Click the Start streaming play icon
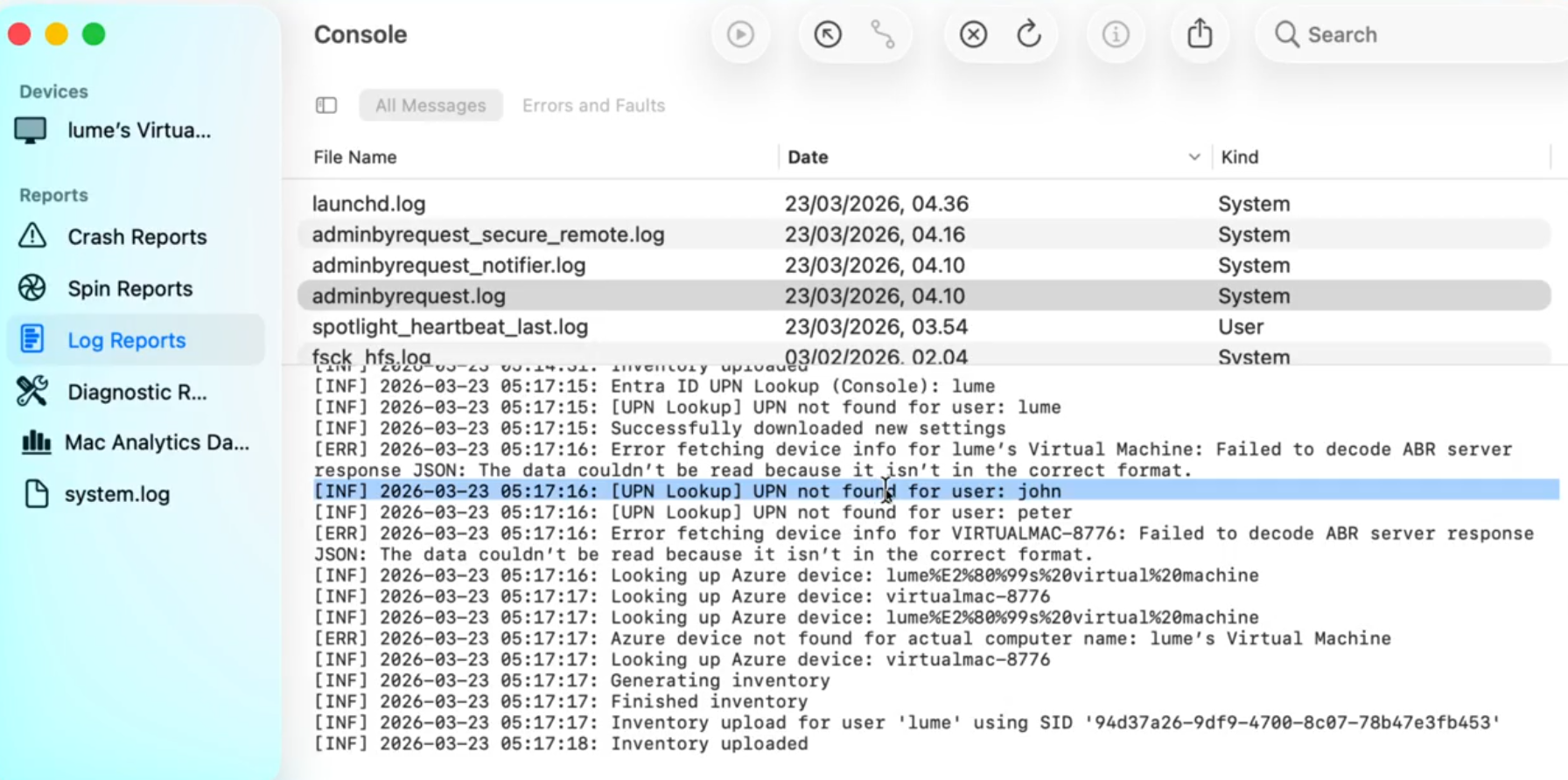This screenshot has width=1568, height=780. pos(740,34)
